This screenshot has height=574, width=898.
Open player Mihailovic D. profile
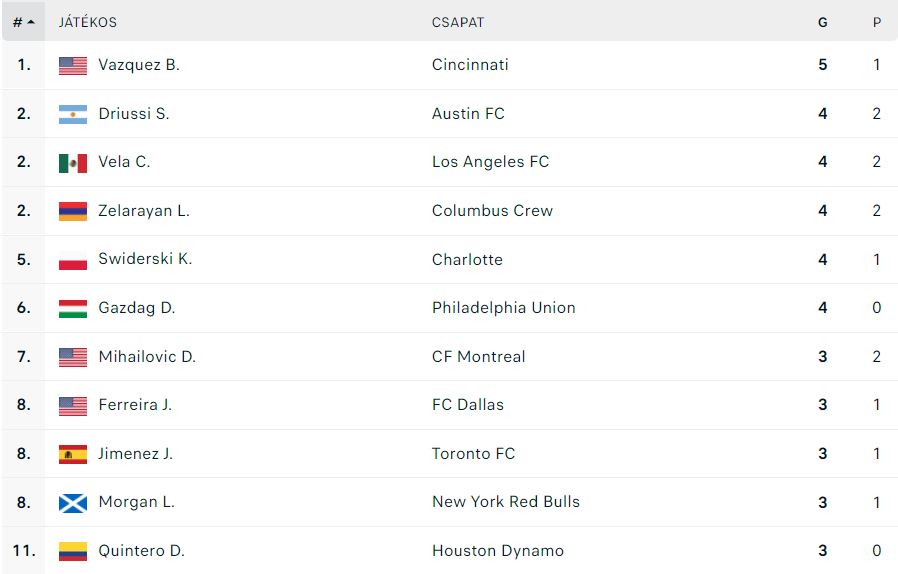point(147,357)
